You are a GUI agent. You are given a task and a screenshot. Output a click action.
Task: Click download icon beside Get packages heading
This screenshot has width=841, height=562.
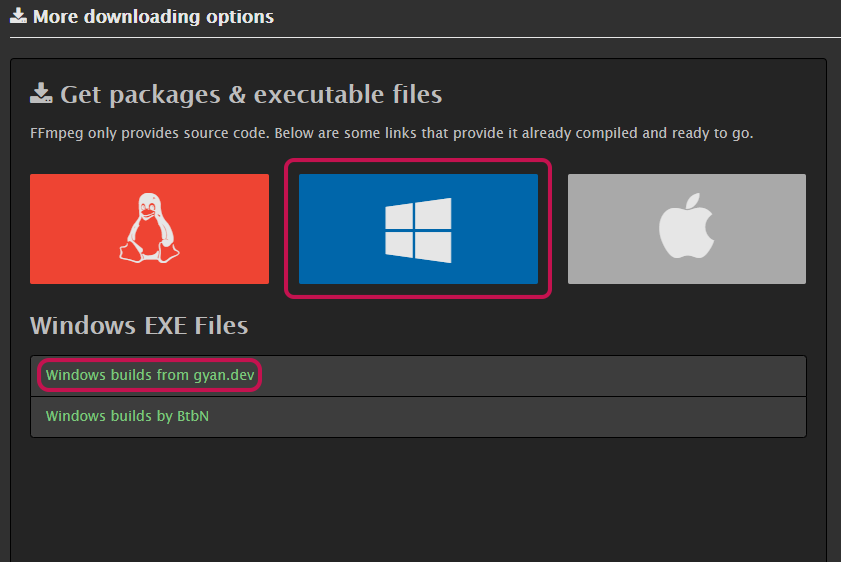[x=41, y=95]
